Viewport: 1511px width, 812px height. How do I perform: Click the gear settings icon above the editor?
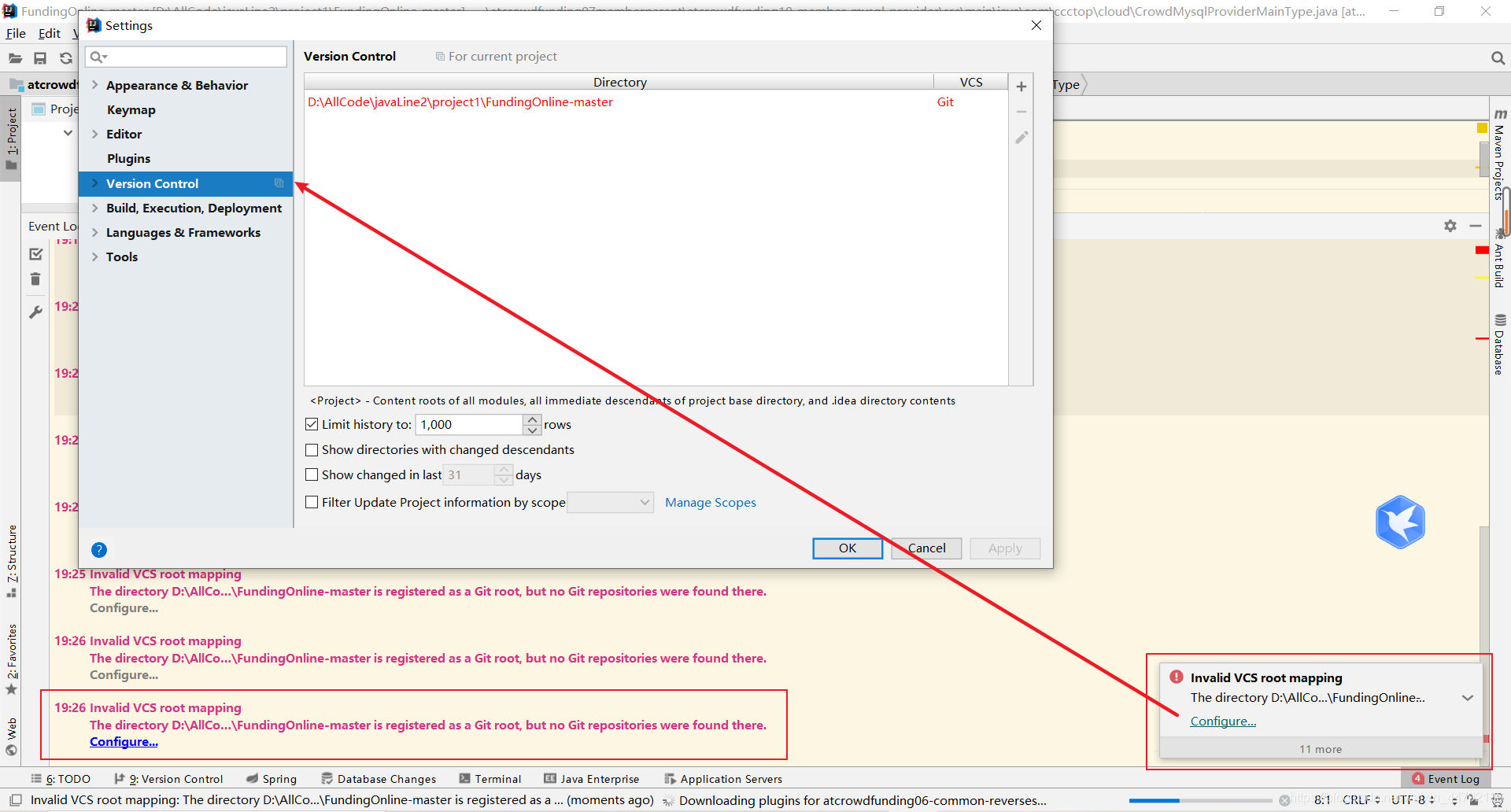(x=1450, y=226)
